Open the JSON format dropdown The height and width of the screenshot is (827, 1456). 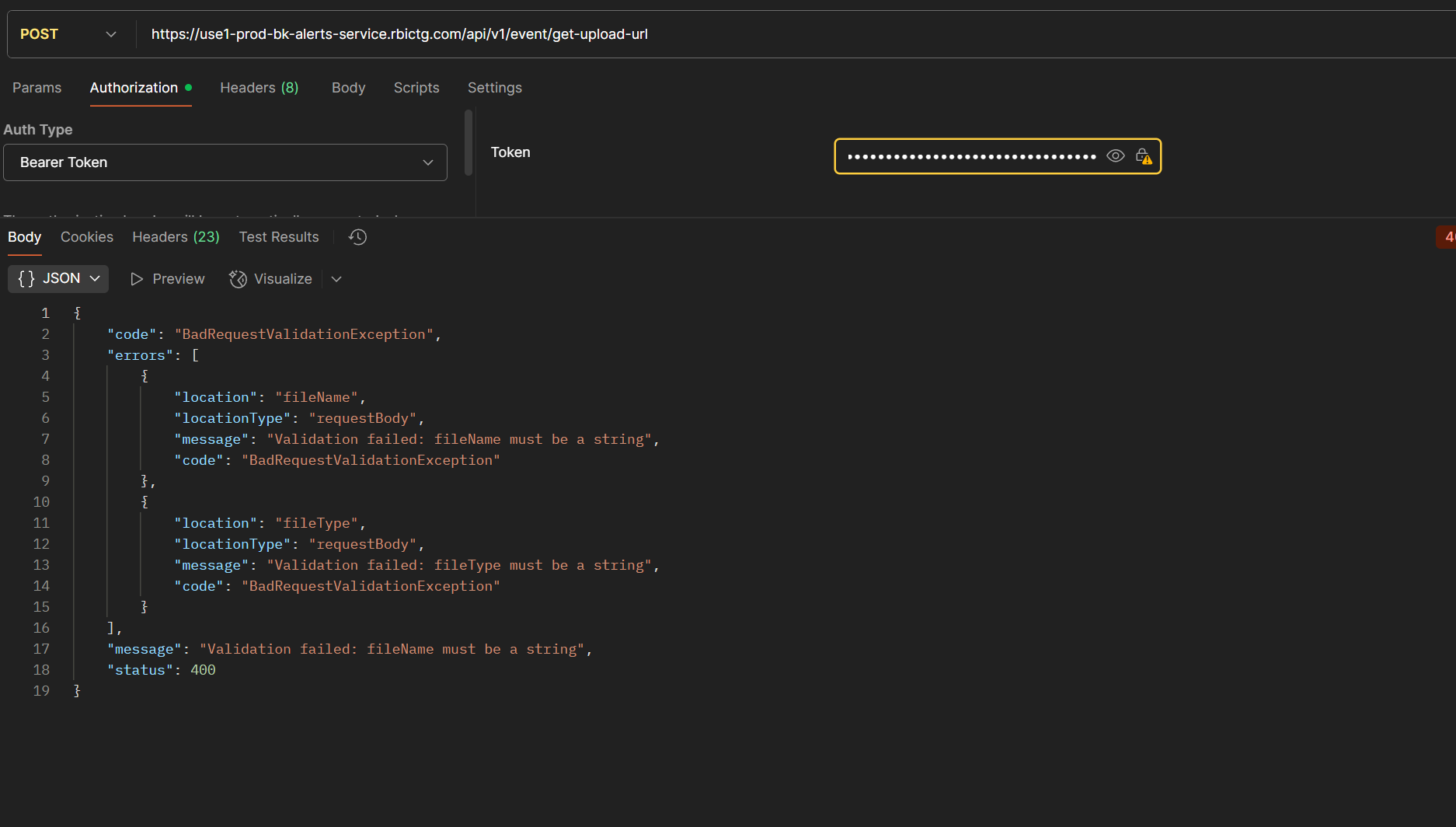tap(58, 278)
